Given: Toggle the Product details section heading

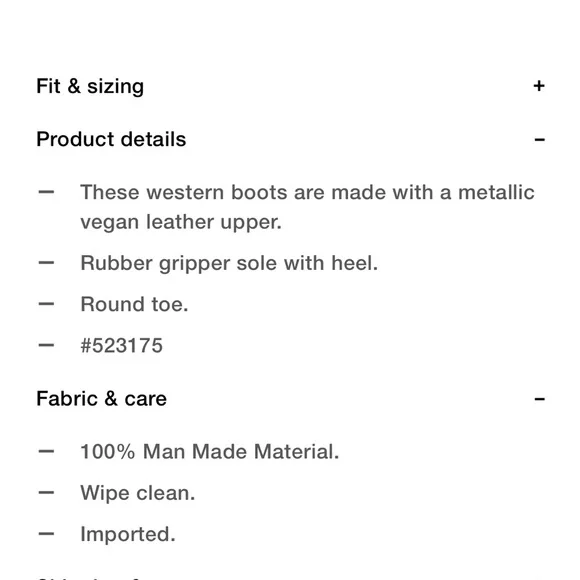Looking at the screenshot, I should coord(111,139).
